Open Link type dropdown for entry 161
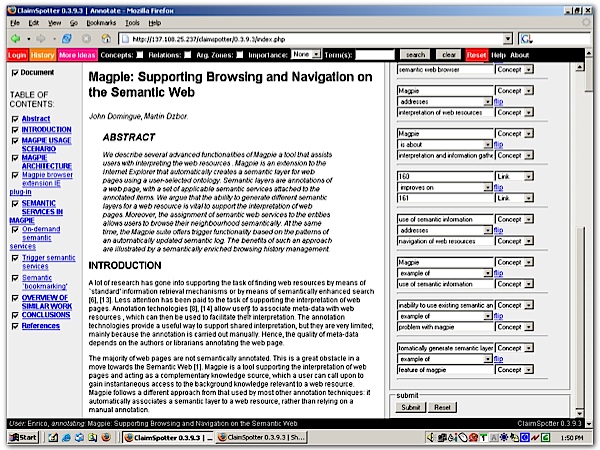 pyautogui.click(x=514, y=198)
